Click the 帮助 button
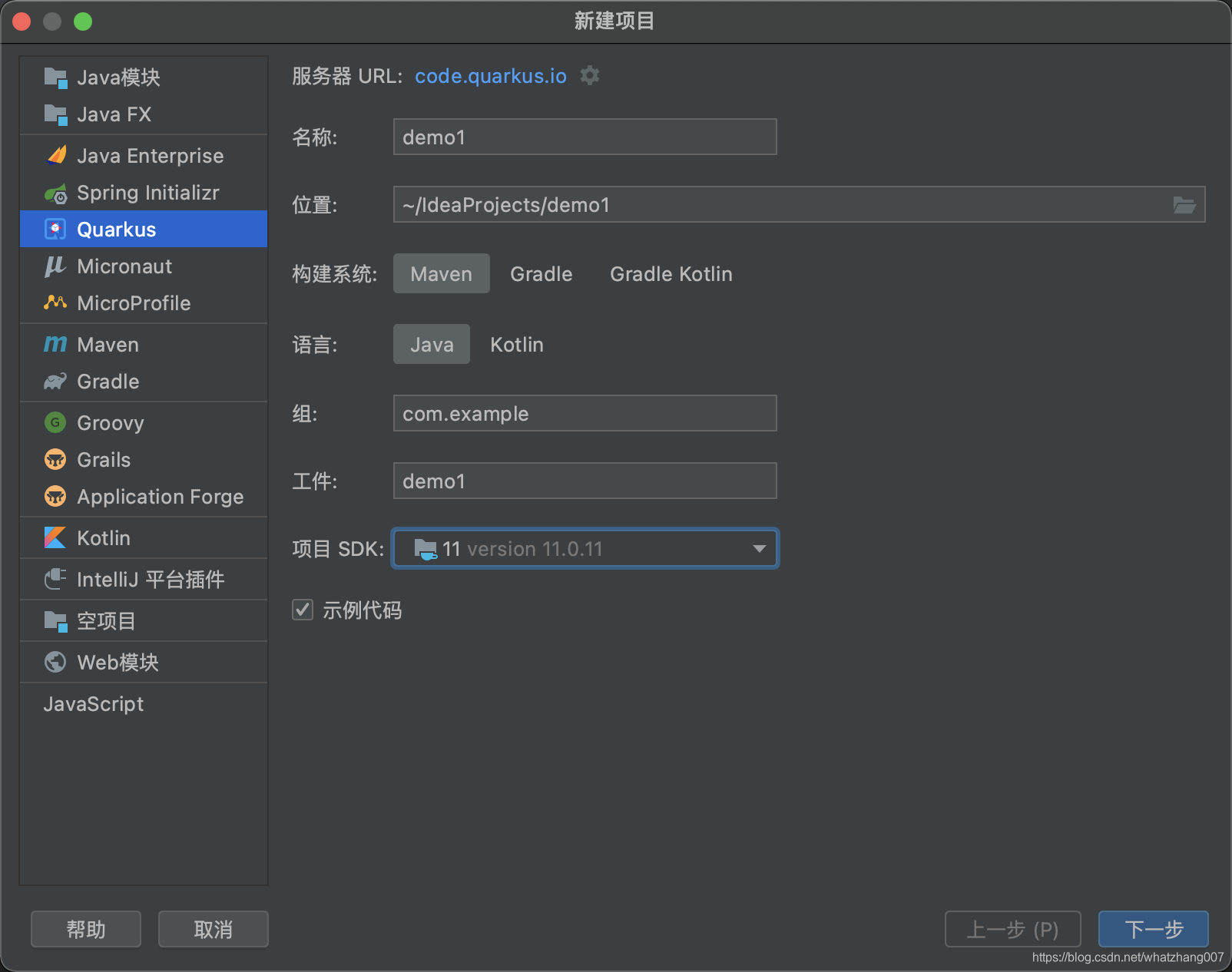The image size is (1232, 972). point(86,929)
